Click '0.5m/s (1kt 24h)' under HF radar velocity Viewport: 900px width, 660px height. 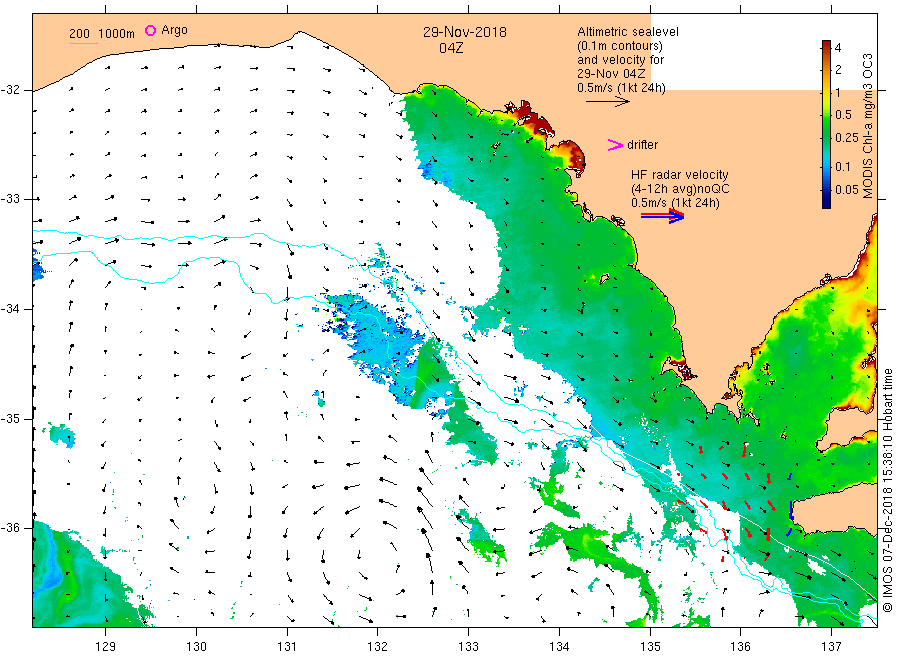pos(676,203)
